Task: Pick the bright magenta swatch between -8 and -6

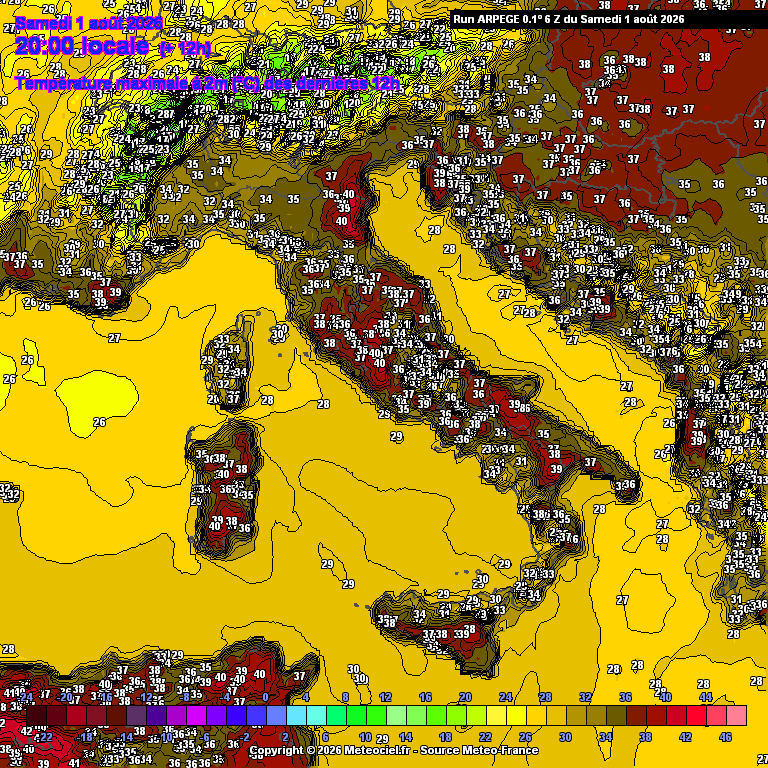Action: [x=197, y=716]
